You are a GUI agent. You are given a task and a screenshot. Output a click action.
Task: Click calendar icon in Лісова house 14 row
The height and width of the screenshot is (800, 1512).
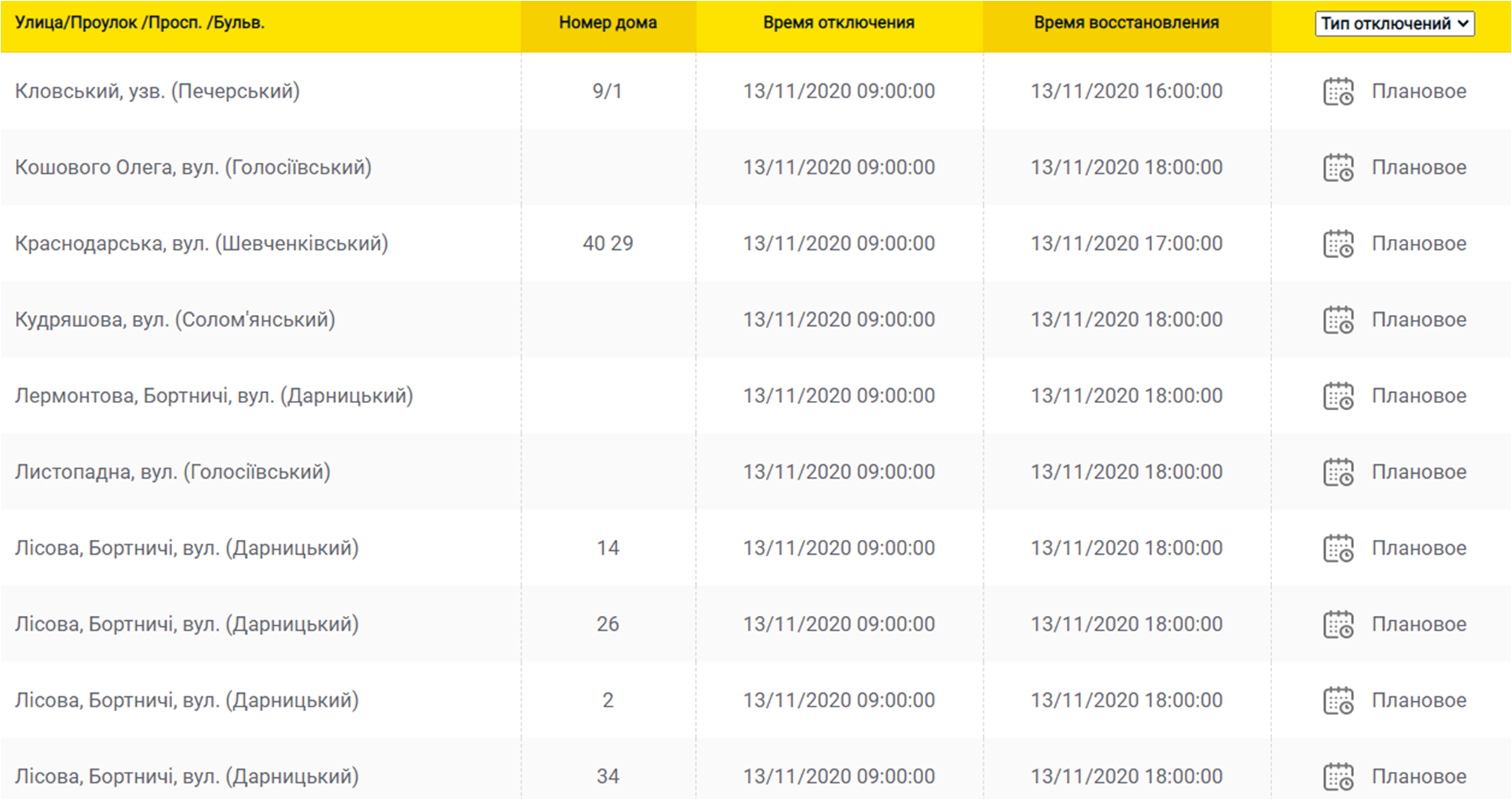(x=1338, y=549)
